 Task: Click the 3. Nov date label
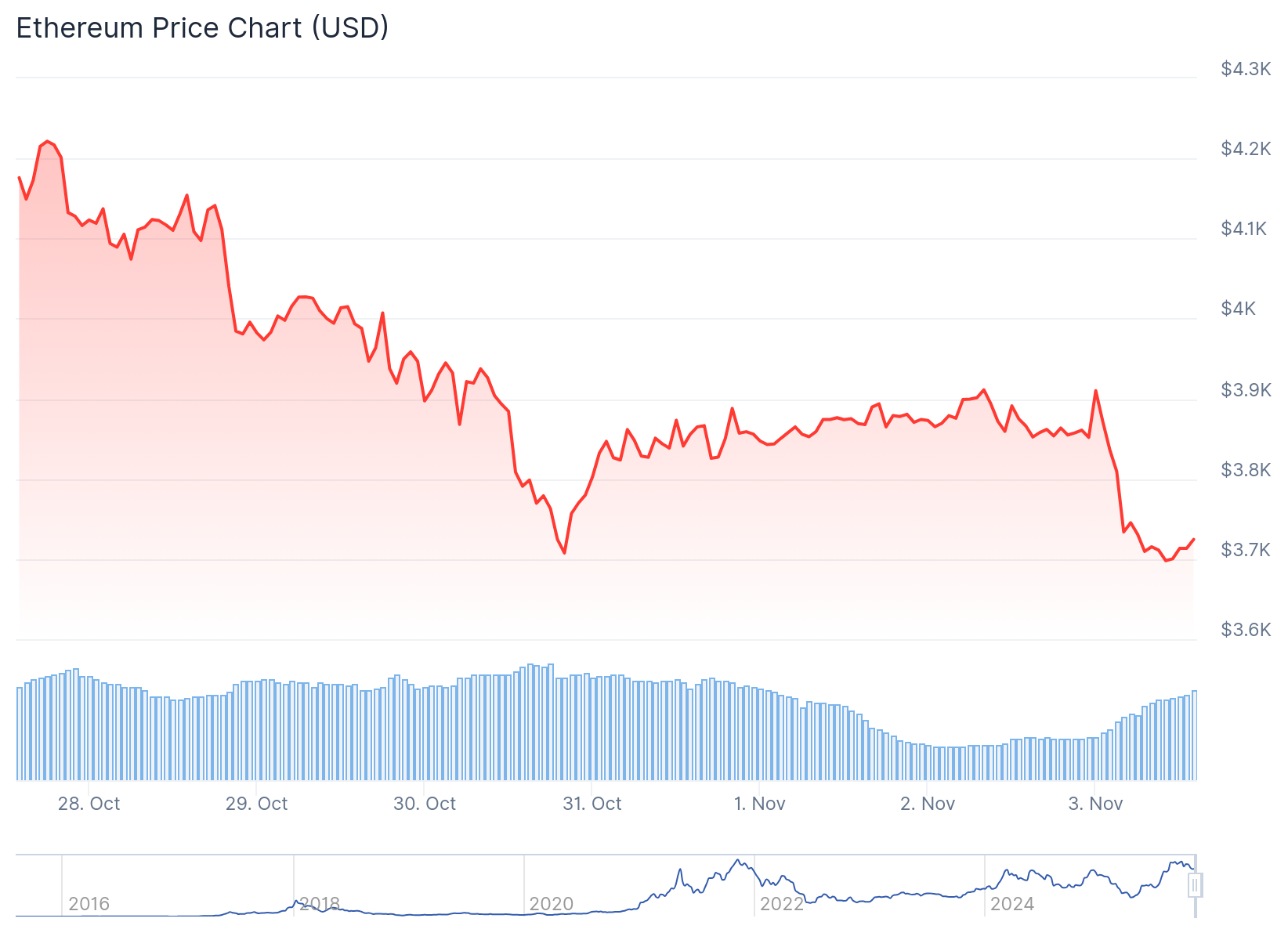(x=1094, y=804)
